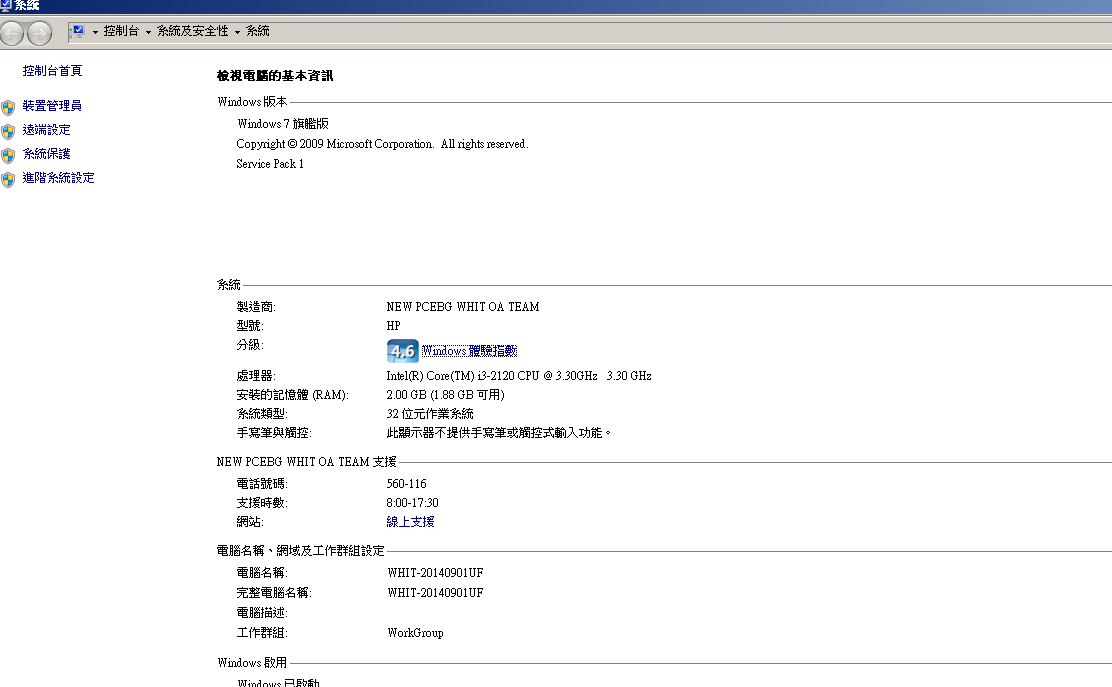1112x687 pixels.
Task: Click the copyright 2009 Microsoft Corporation line
Action: [x=382, y=144]
